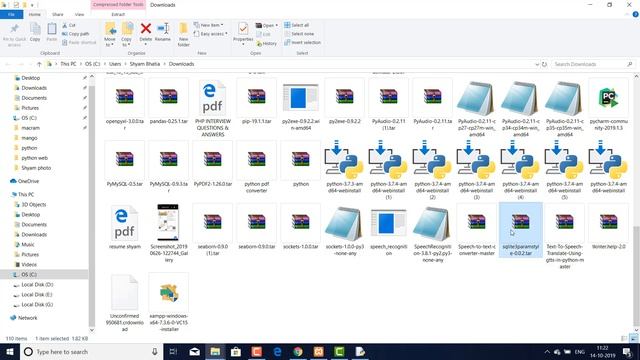This screenshot has width=640, height=360.
Task: Click Copy path button
Action: point(76,34)
